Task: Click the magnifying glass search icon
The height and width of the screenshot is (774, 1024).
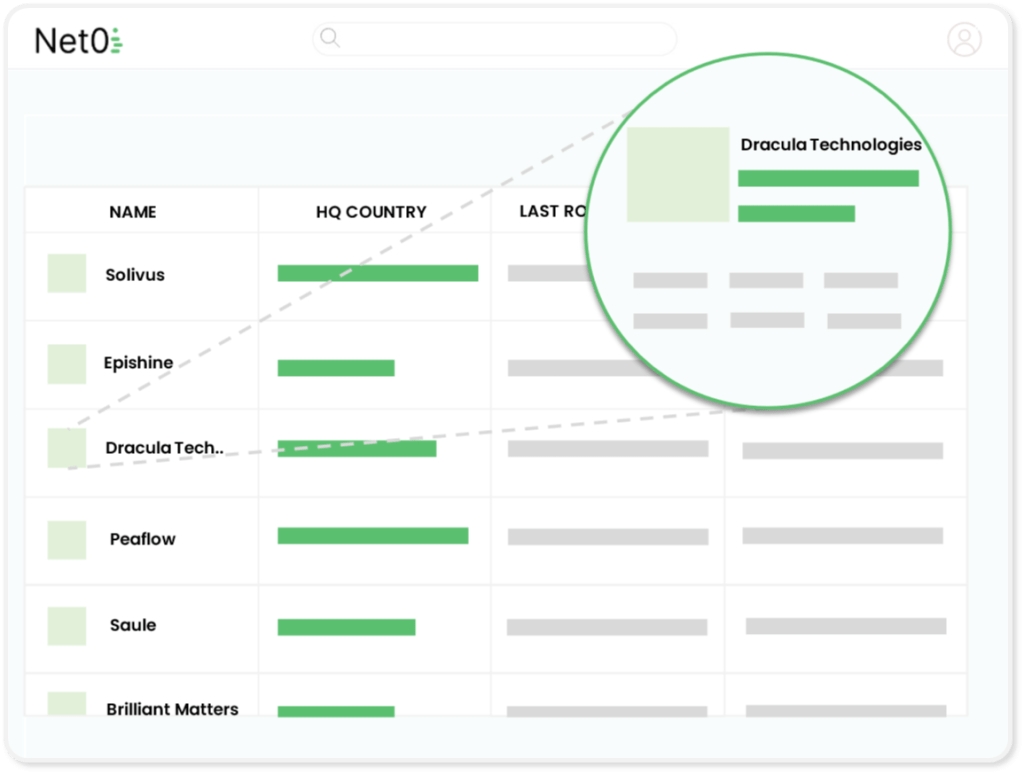Action: (330, 37)
